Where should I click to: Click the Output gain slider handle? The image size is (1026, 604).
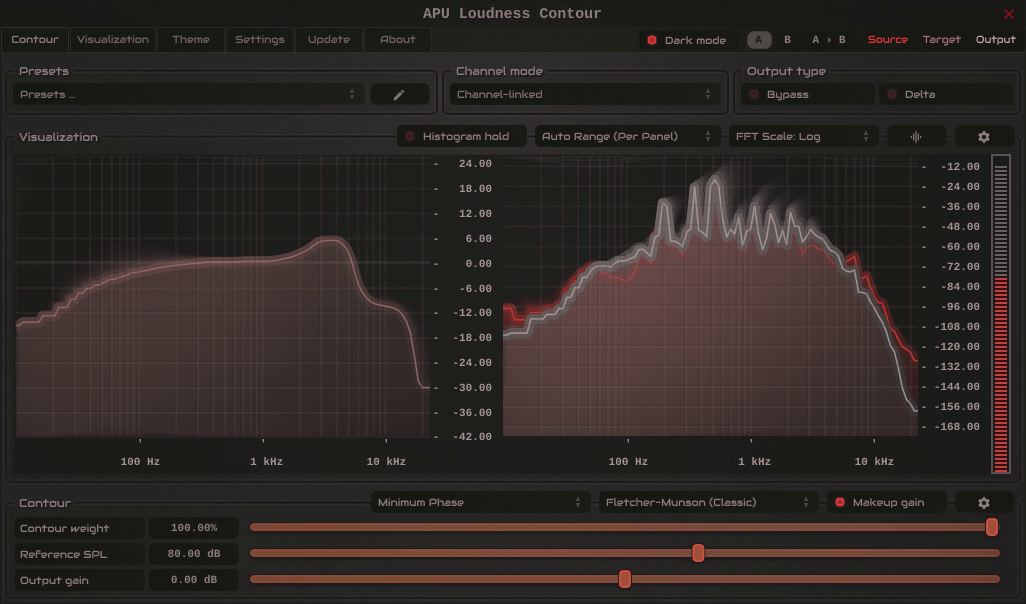[625, 578]
